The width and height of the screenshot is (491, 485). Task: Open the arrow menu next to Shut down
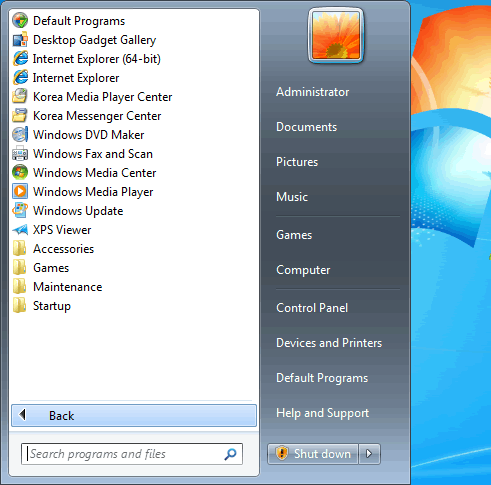click(x=369, y=454)
